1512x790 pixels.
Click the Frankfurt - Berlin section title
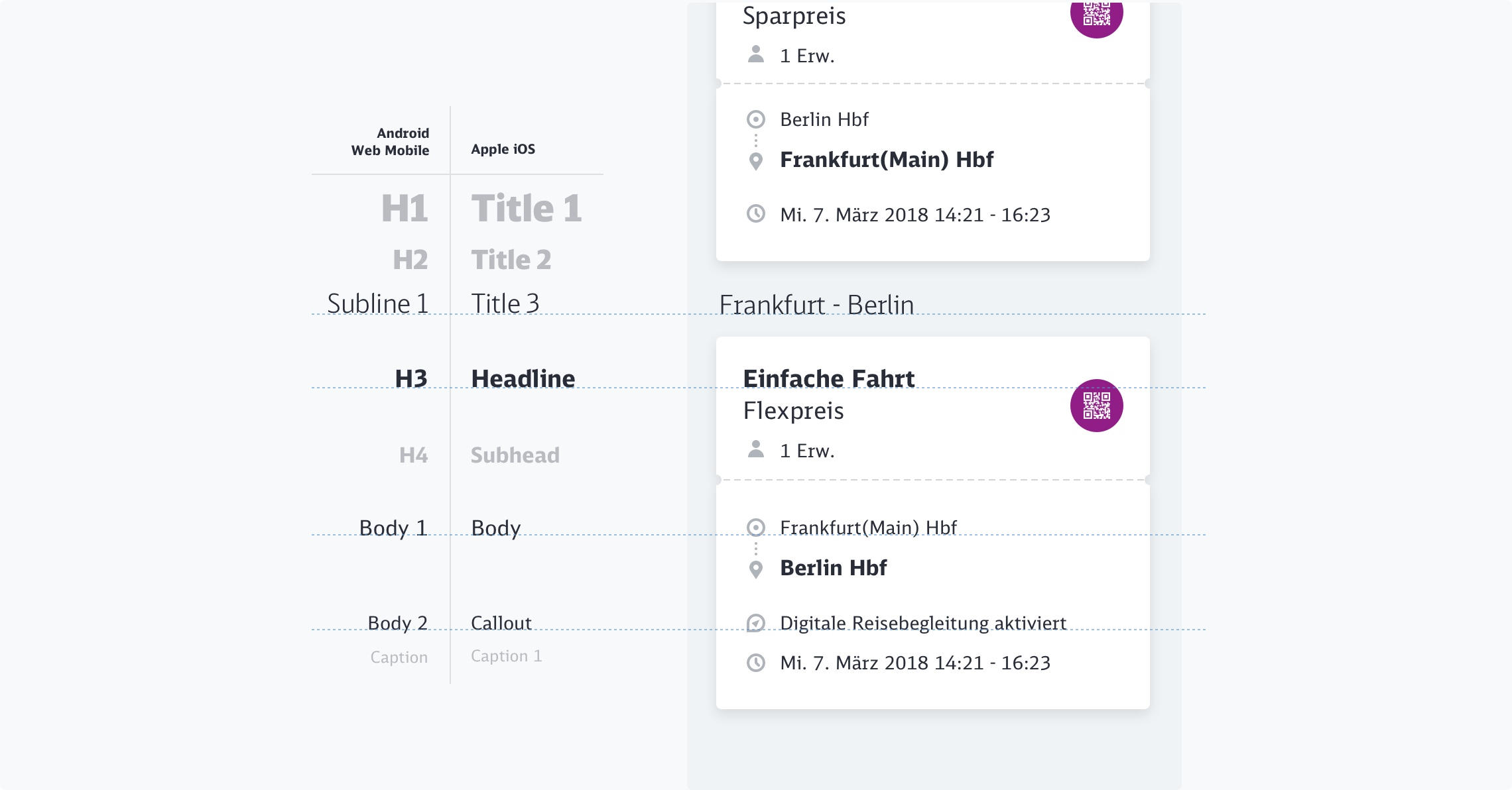pyautogui.click(x=816, y=305)
